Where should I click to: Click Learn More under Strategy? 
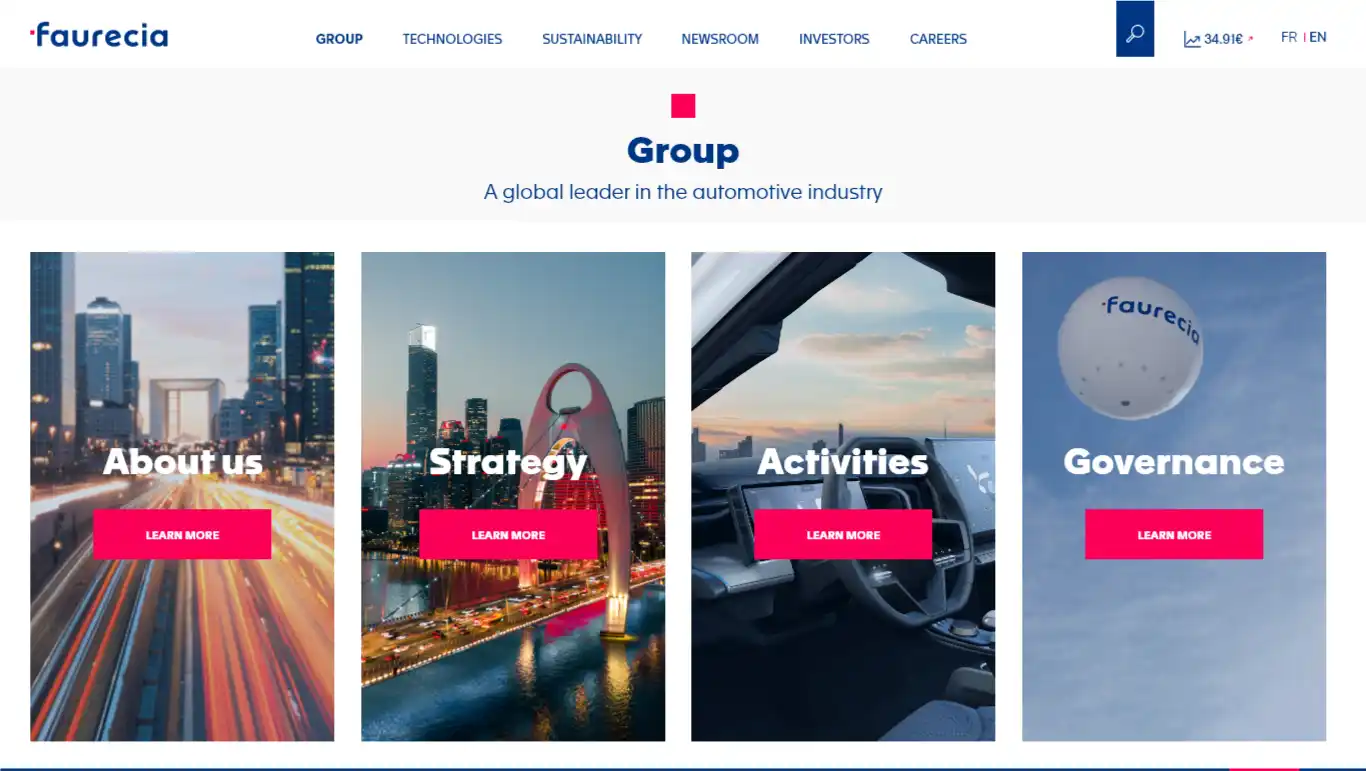point(508,535)
